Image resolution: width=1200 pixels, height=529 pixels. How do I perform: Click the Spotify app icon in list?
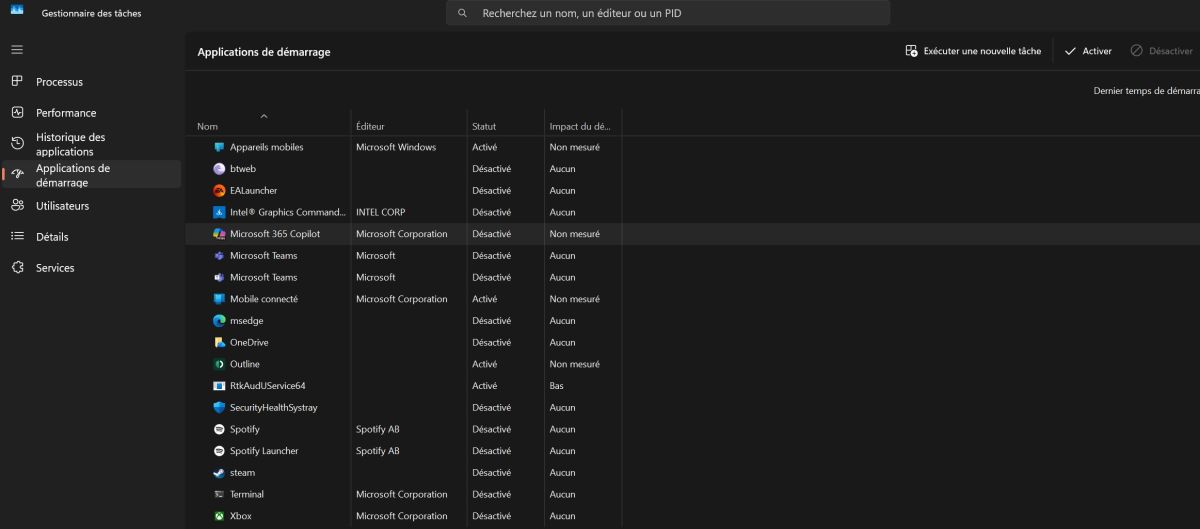[219, 429]
